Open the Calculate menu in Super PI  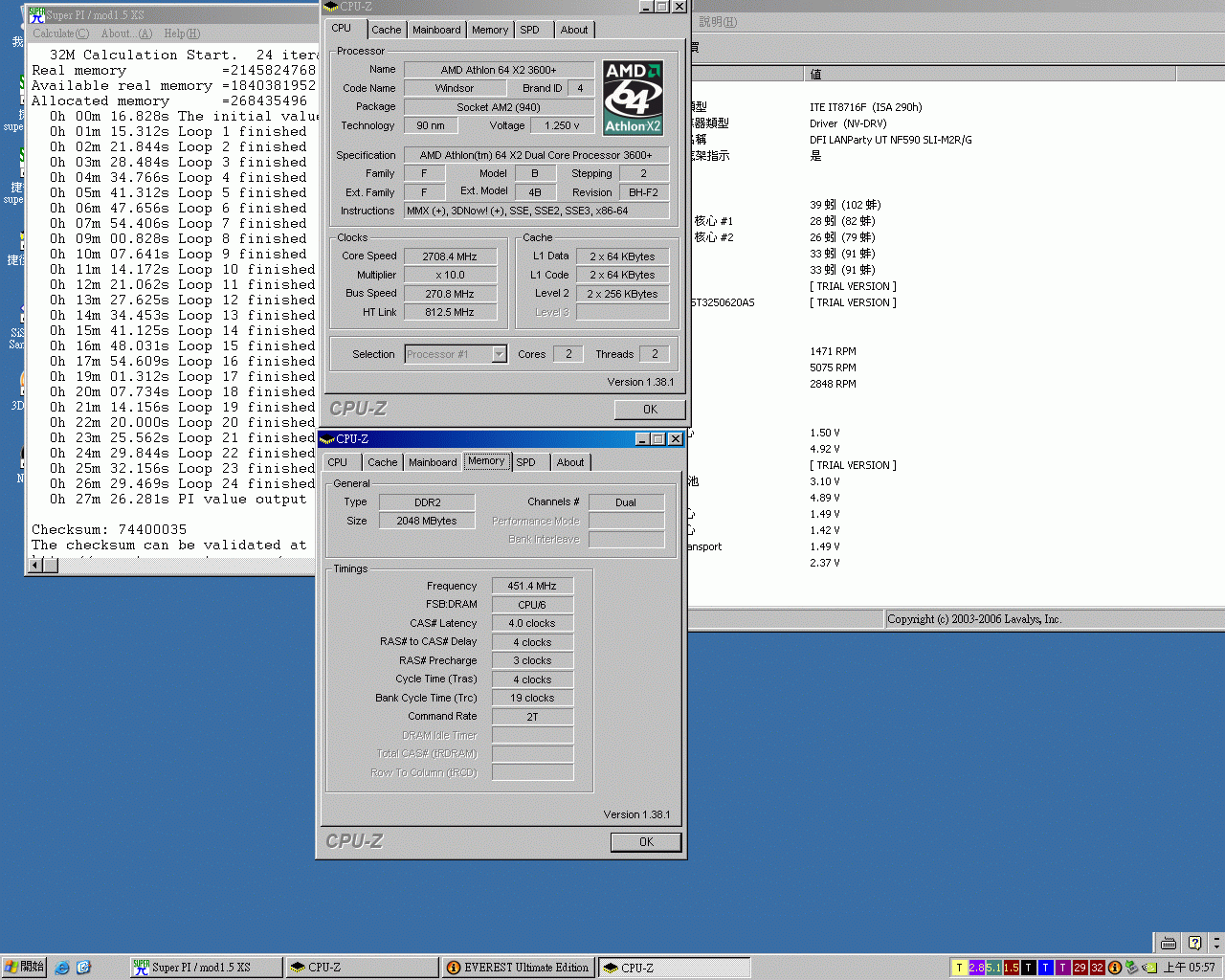[60, 33]
